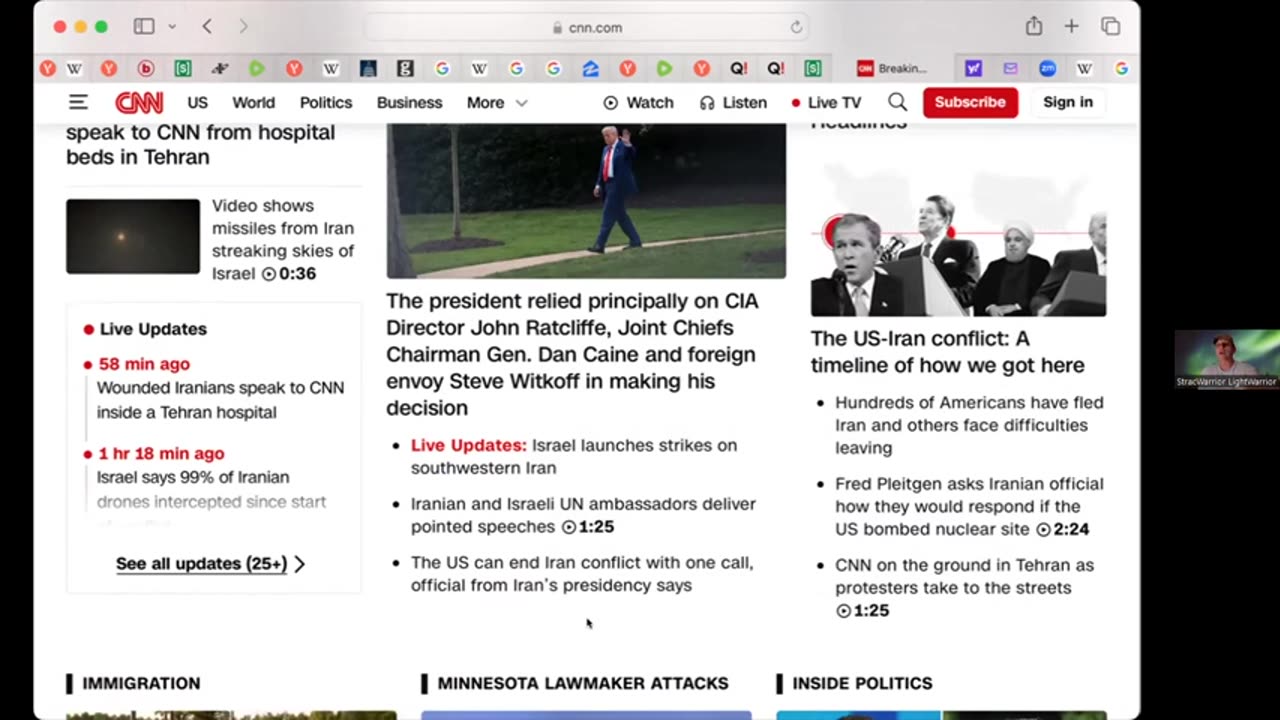This screenshot has width=1280, height=720.
Task: Switch to the CNN Breaking tab
Action: point(892,68)
